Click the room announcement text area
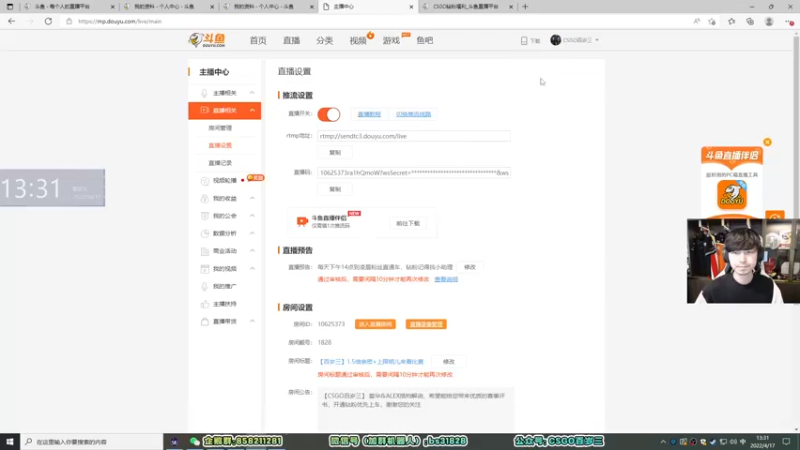800x450 pixels. [x=416, y=408]
